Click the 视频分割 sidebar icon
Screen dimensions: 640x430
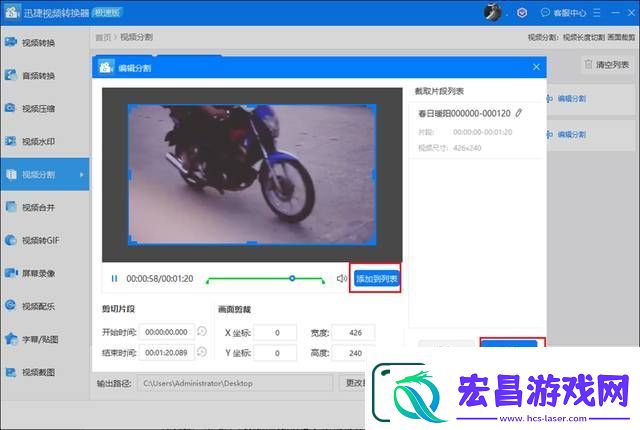coord(11,174)
